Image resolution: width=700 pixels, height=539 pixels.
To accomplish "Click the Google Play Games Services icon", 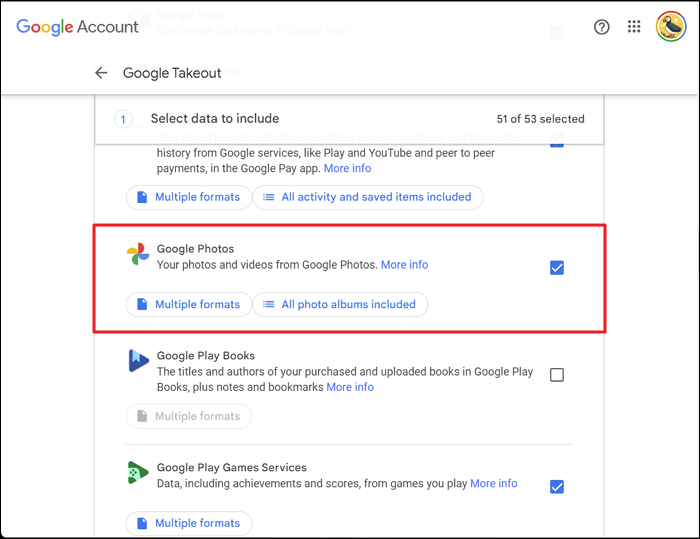I will (138, 473).
